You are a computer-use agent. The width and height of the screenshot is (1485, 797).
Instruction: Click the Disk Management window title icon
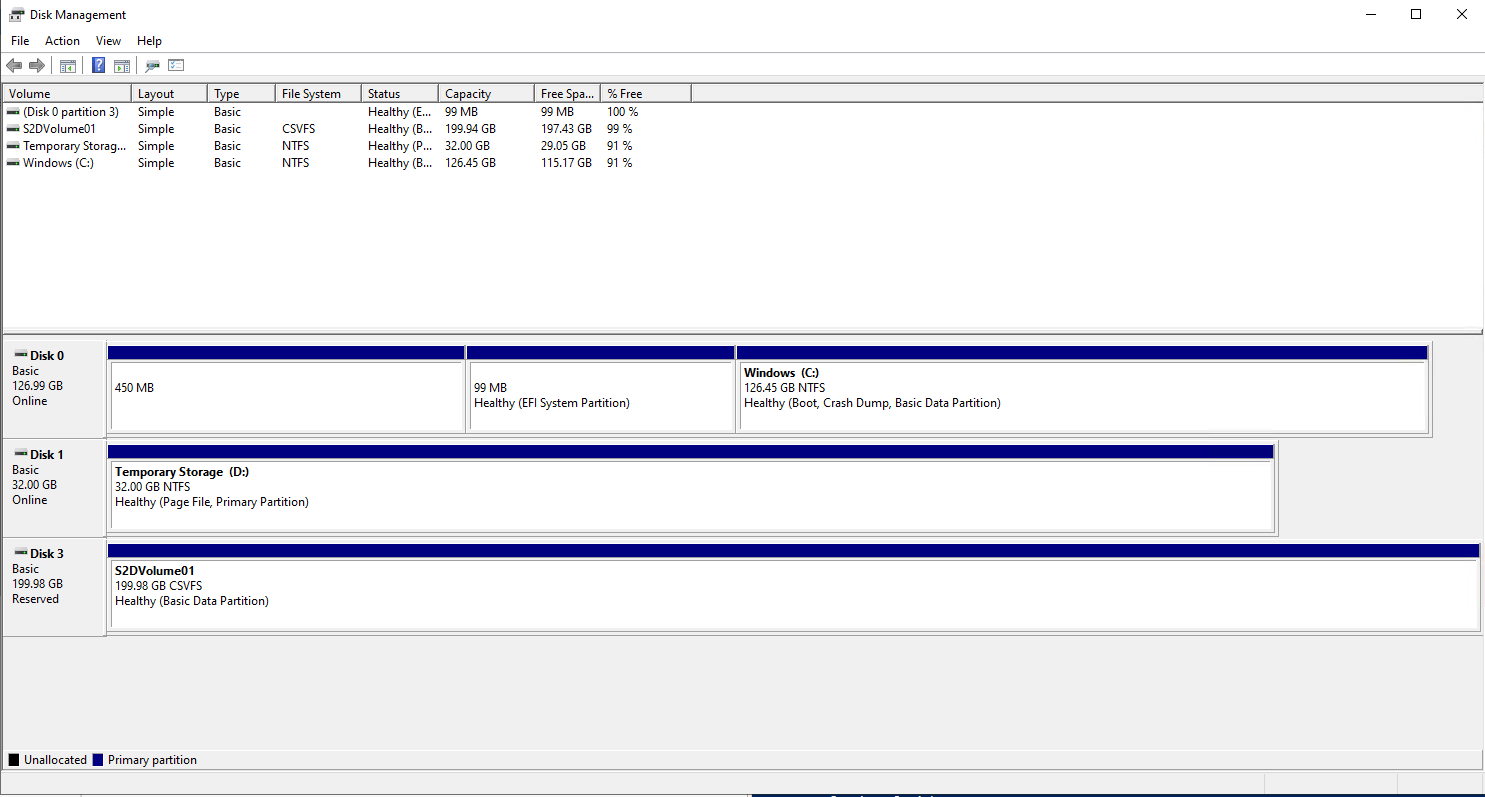pyautogui.click(x=15, y=14)
